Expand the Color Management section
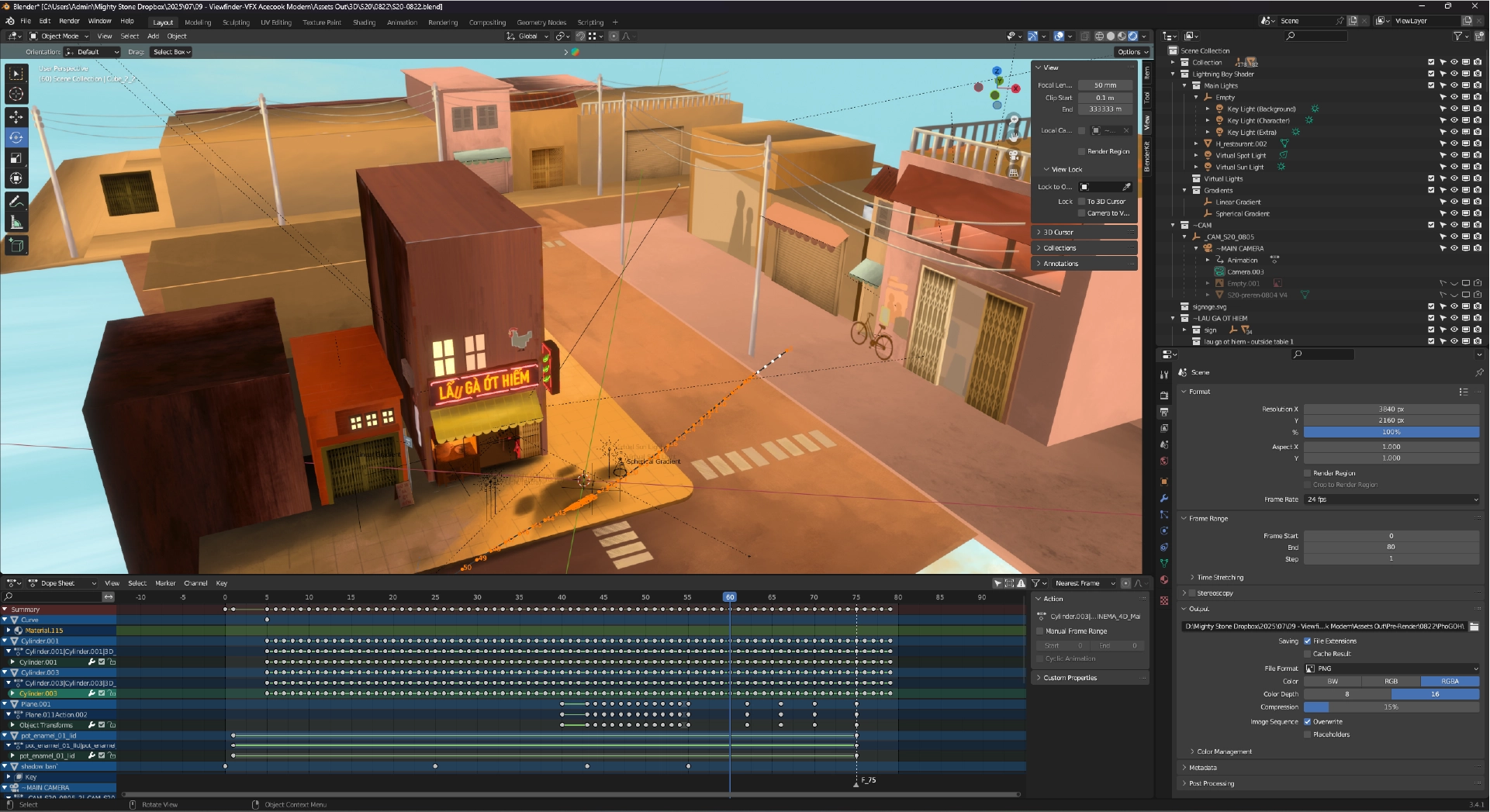Screen dimensions: 1490x812 [1224, 752]
